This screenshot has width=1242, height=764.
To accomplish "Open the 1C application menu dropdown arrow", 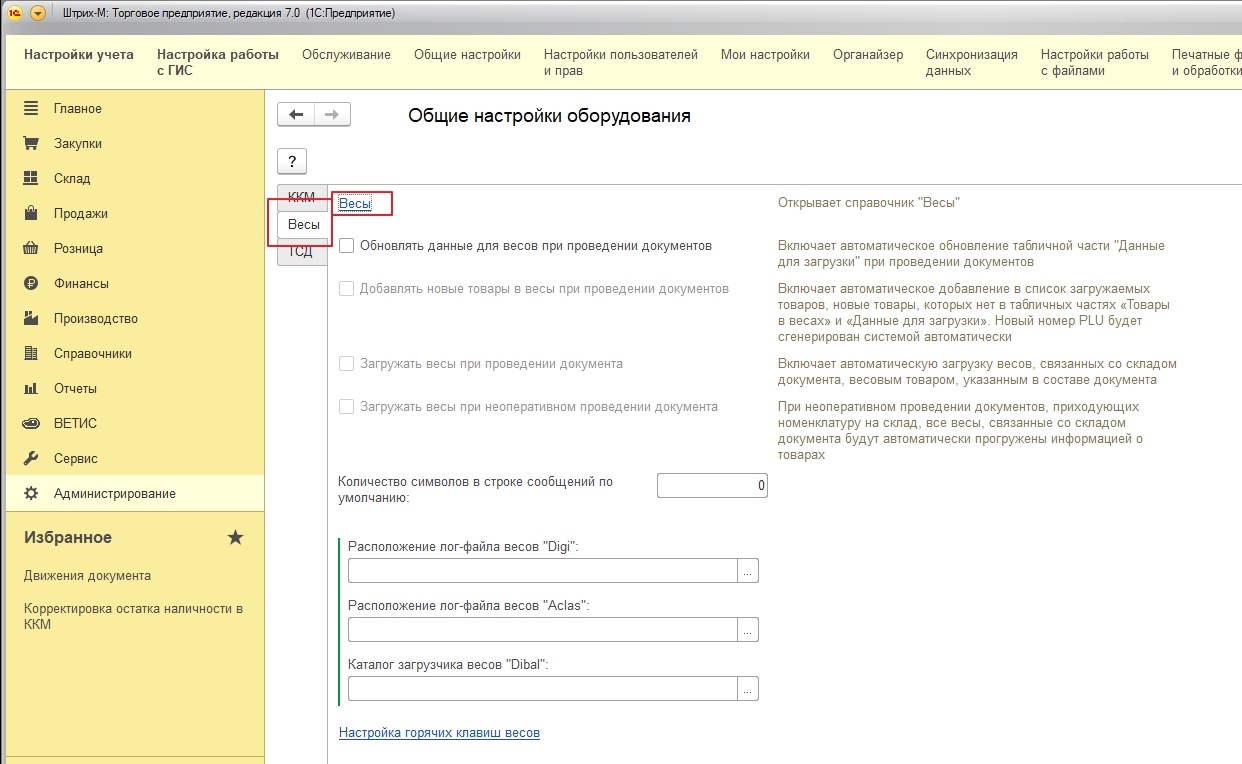I will coord(38,13).
